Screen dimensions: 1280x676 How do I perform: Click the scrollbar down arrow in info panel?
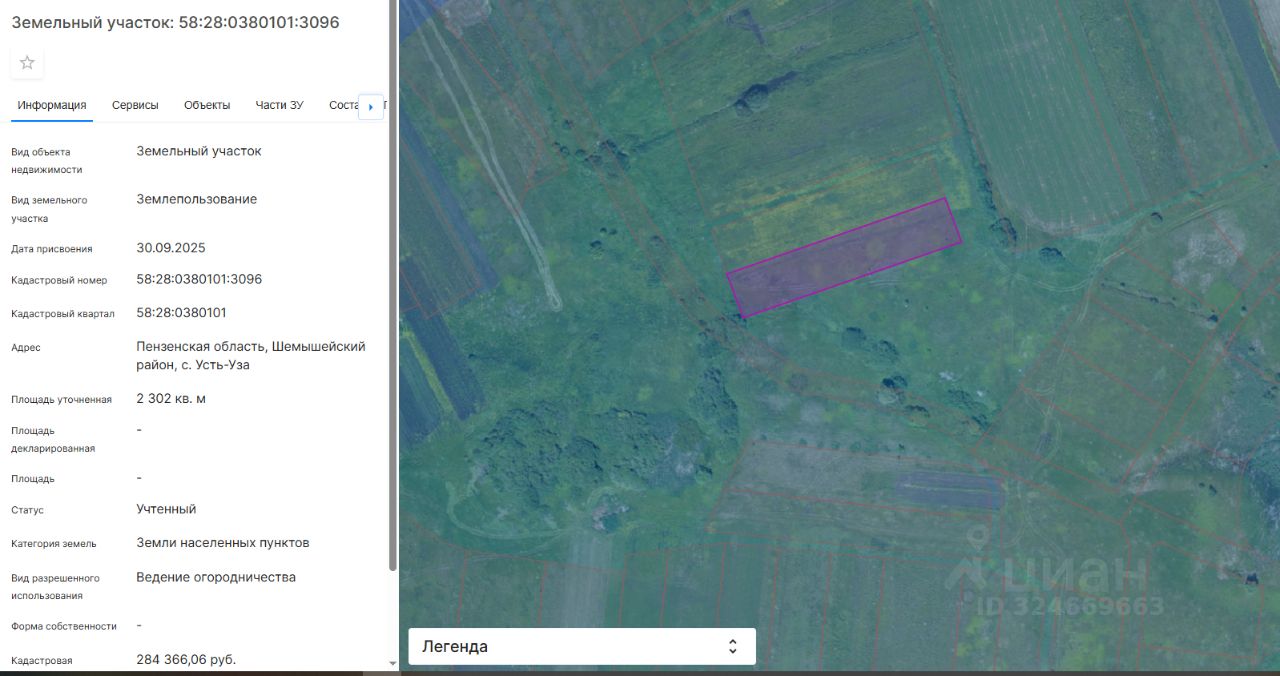pyautogui.click(x=392, y=663)
